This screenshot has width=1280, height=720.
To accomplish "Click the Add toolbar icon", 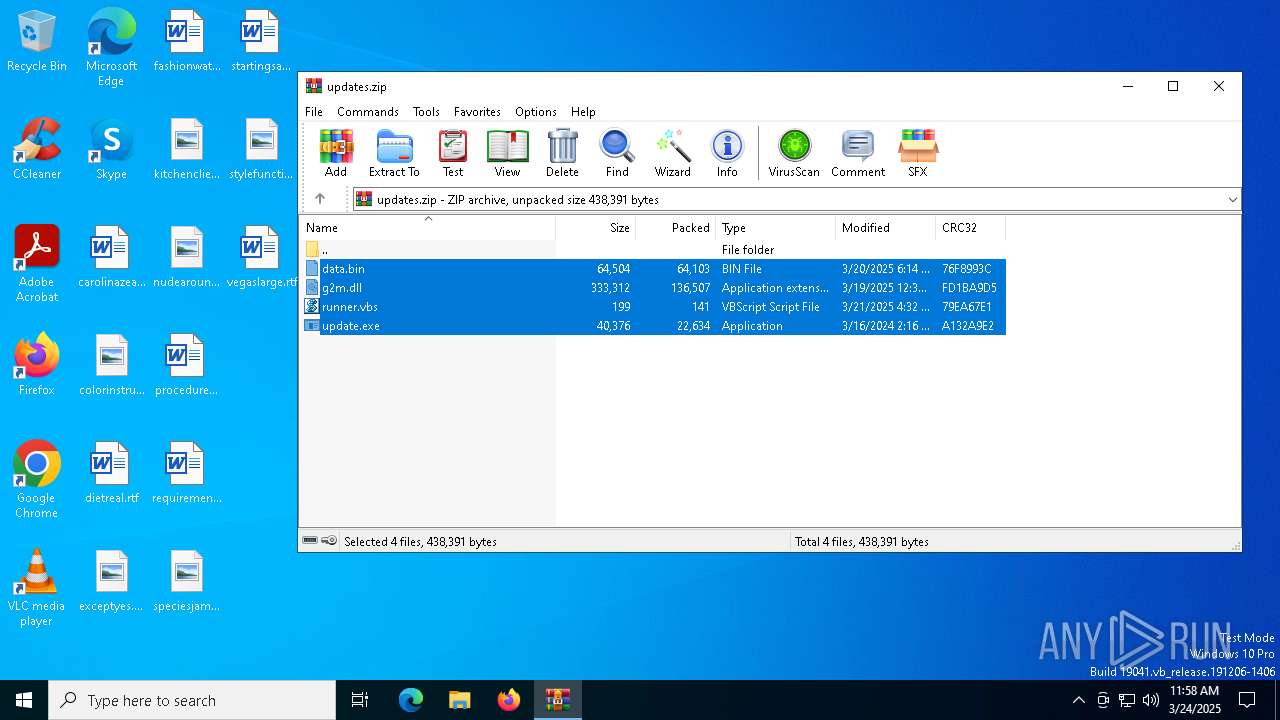I will point(336,153).
